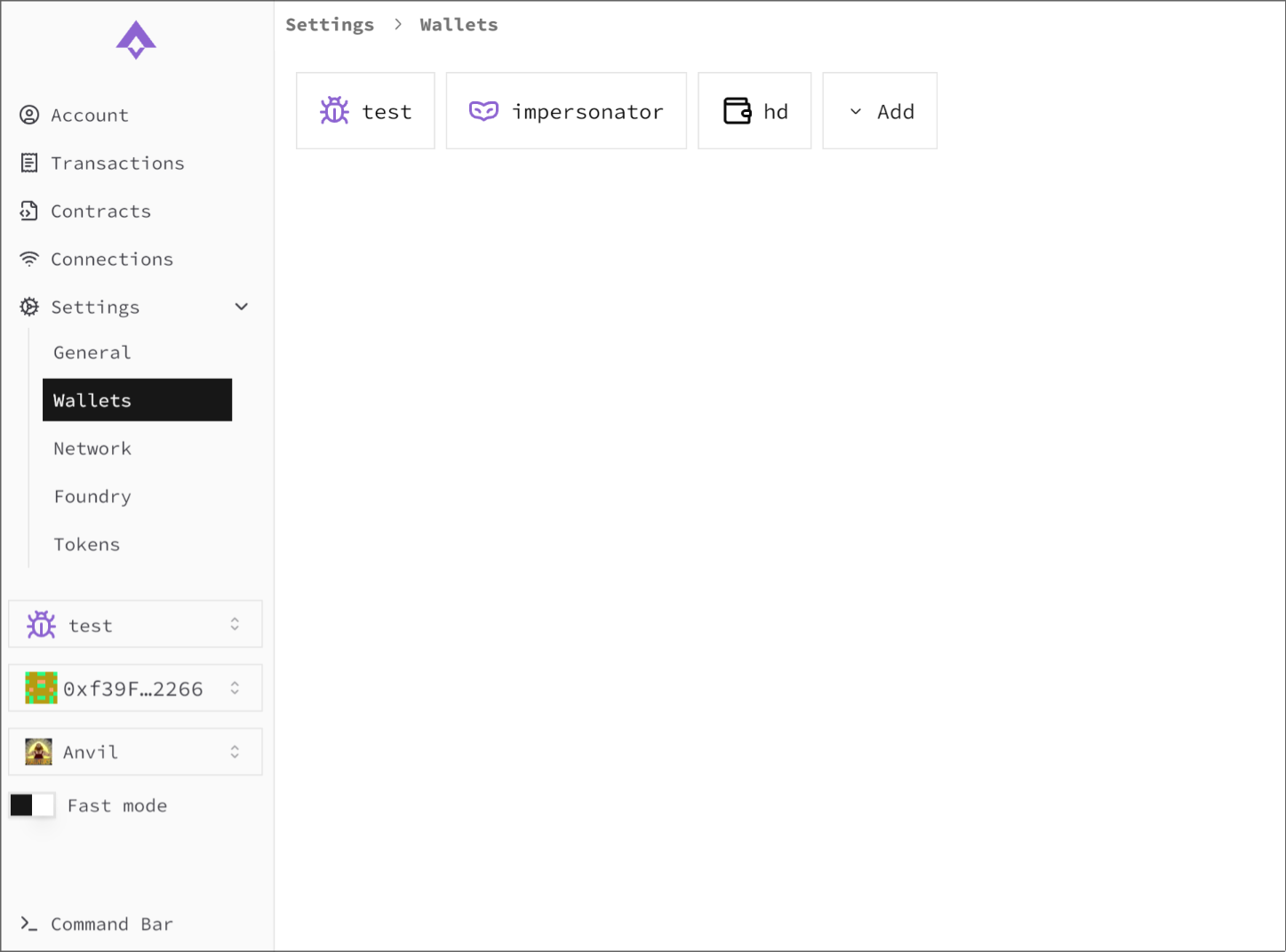
Task: Select the Wallets settings entry
Action: point(92,400)
